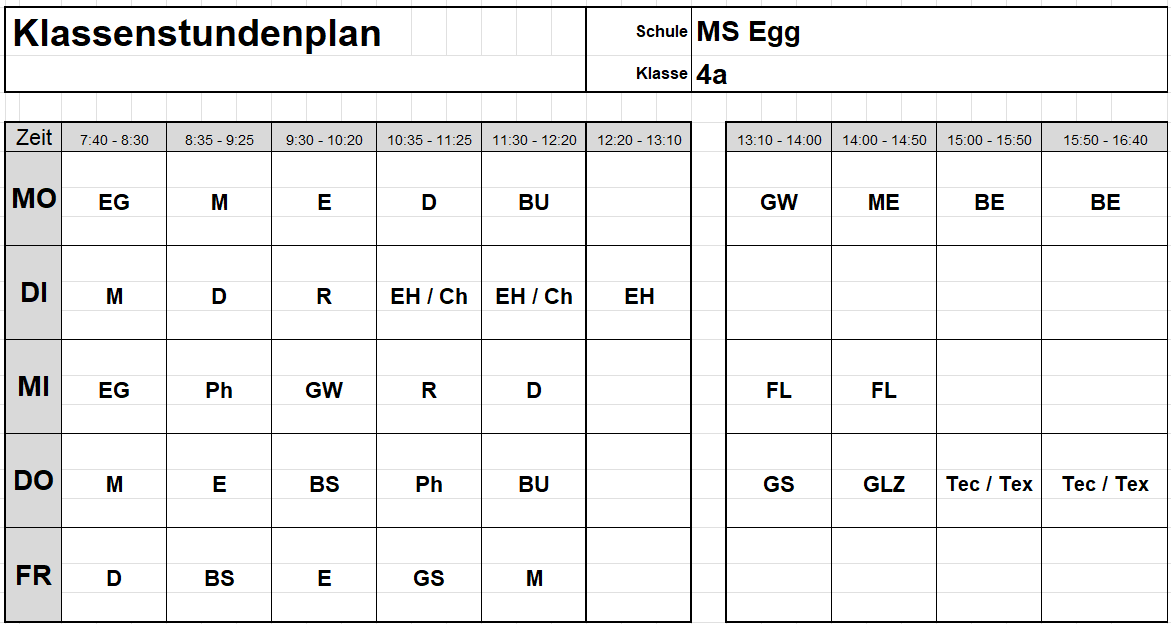Click Thursday's Tec / Tex cell at 15:00

point(989,481)
